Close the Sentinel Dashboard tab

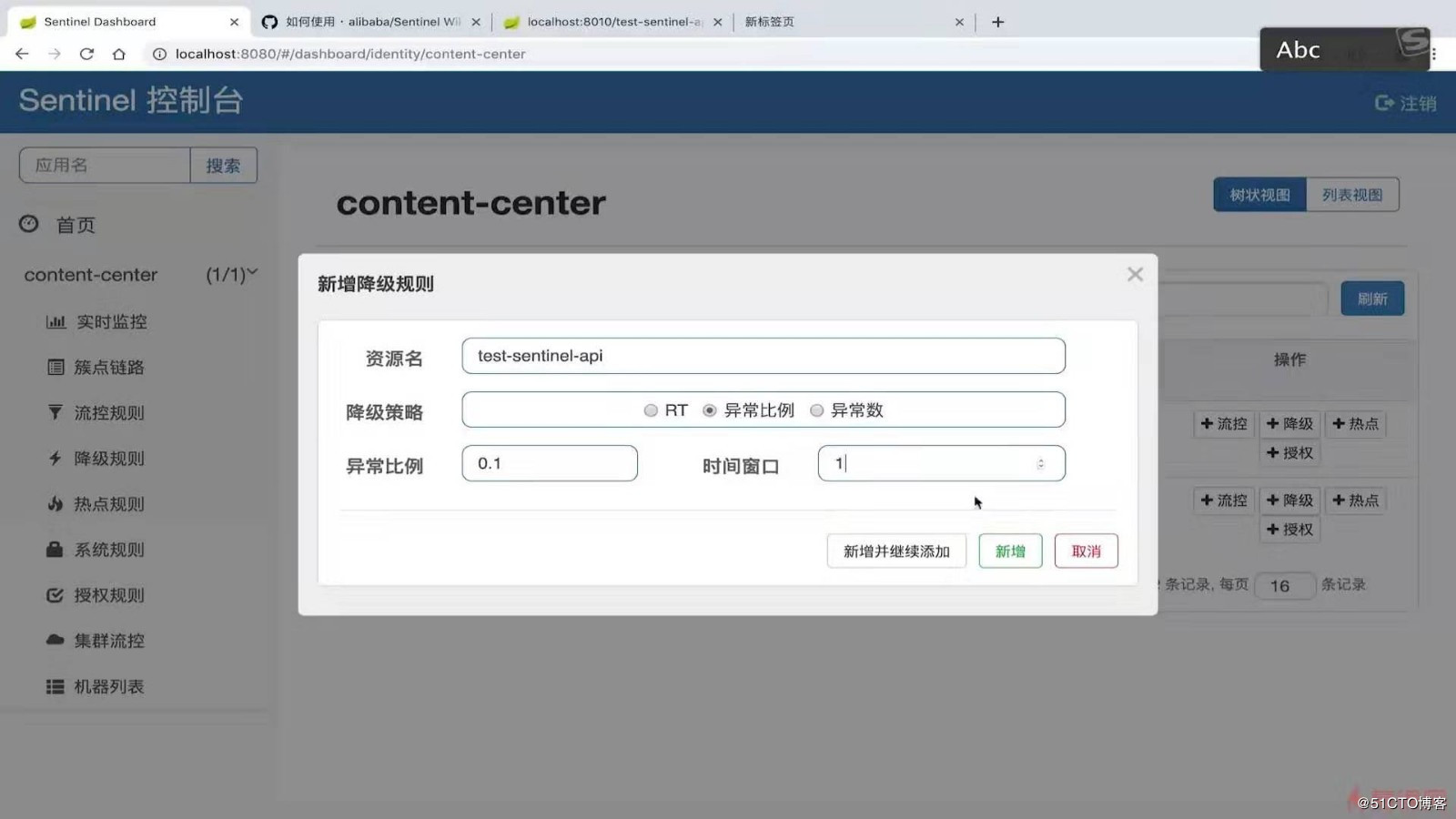tap(234, 22)
